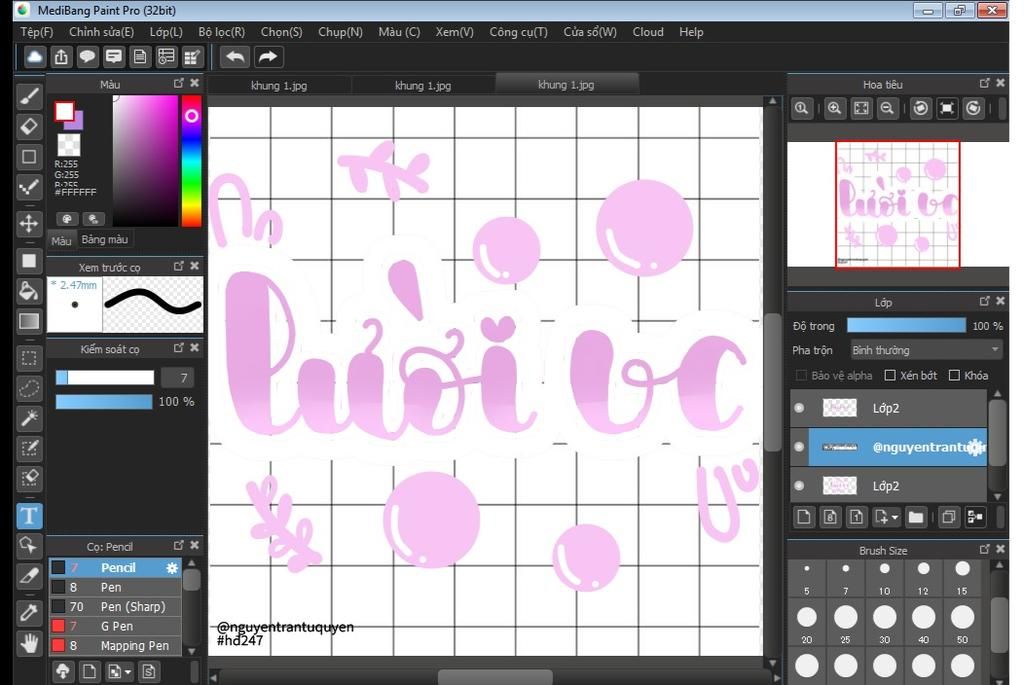Duplicate the layer using the copy icon
Viewport: 1024px width, 685px height.
click(x=949, y=517)
